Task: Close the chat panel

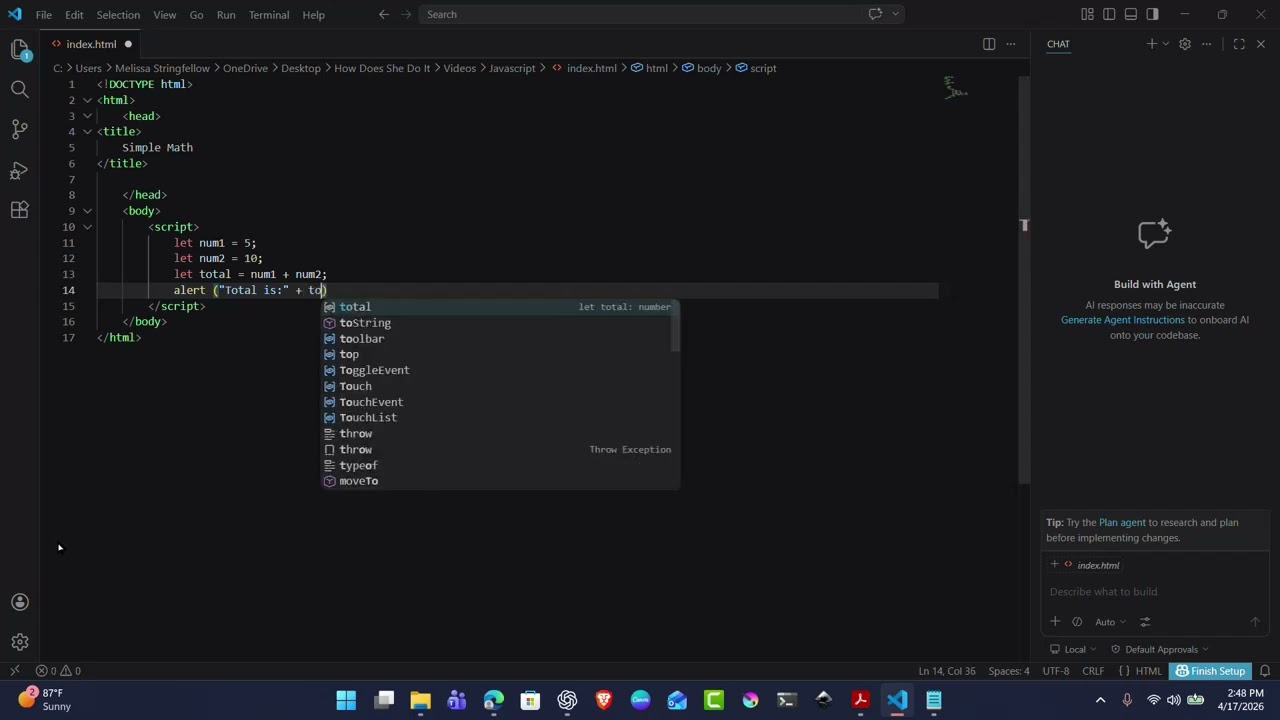Action: 1261,44
